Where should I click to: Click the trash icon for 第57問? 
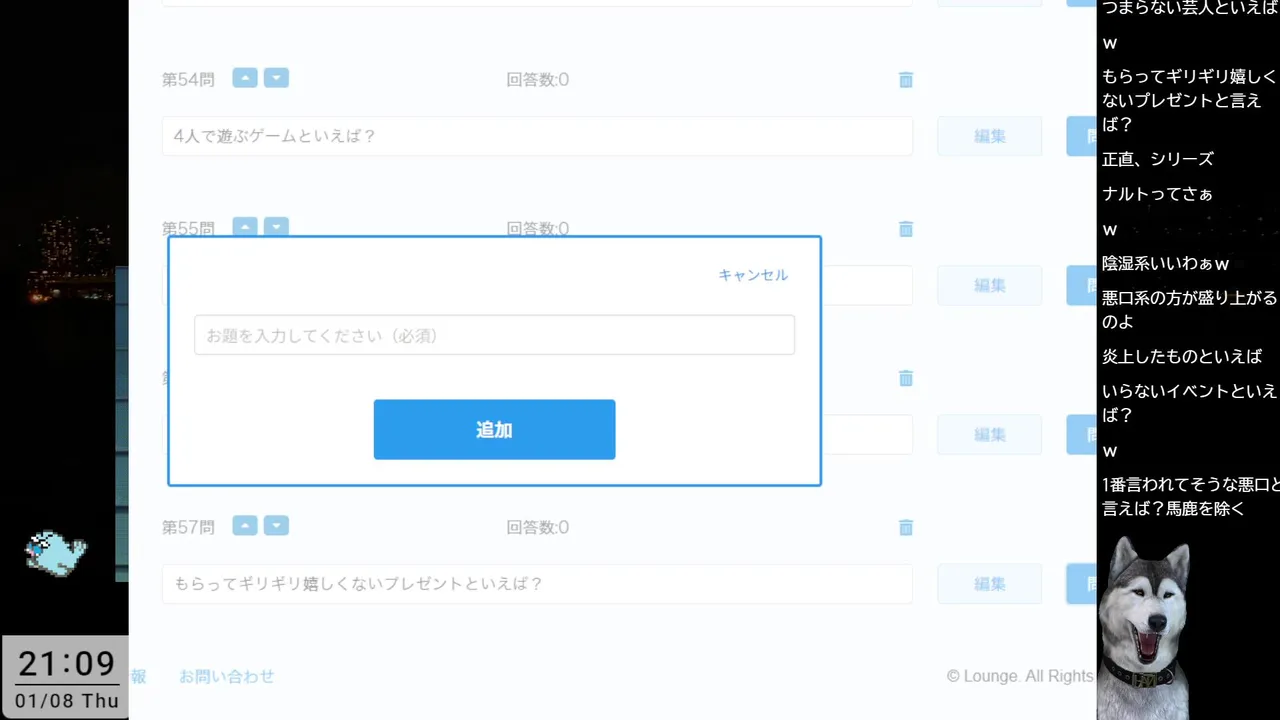coord(906,527)
